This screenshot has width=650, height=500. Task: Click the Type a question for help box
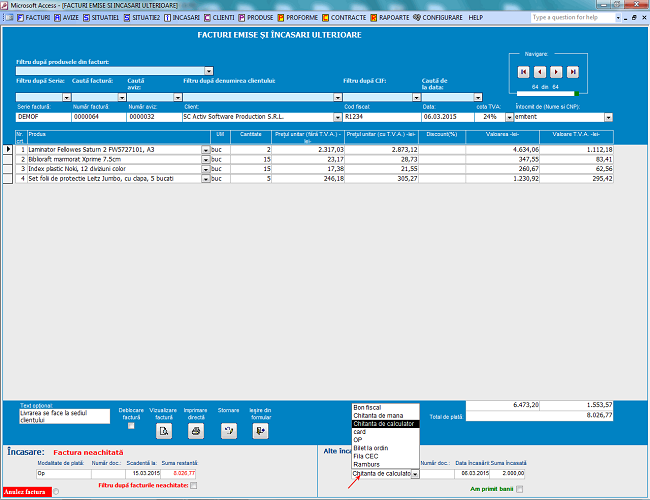tap(573, 17)
